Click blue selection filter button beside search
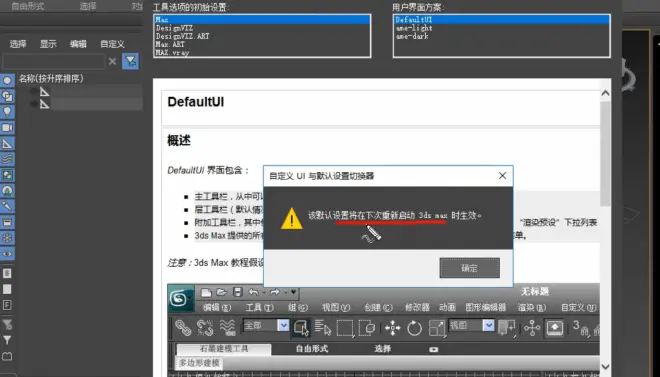This screenshot has width=660, height=377. pyautogui.click(x=130, y=61)
